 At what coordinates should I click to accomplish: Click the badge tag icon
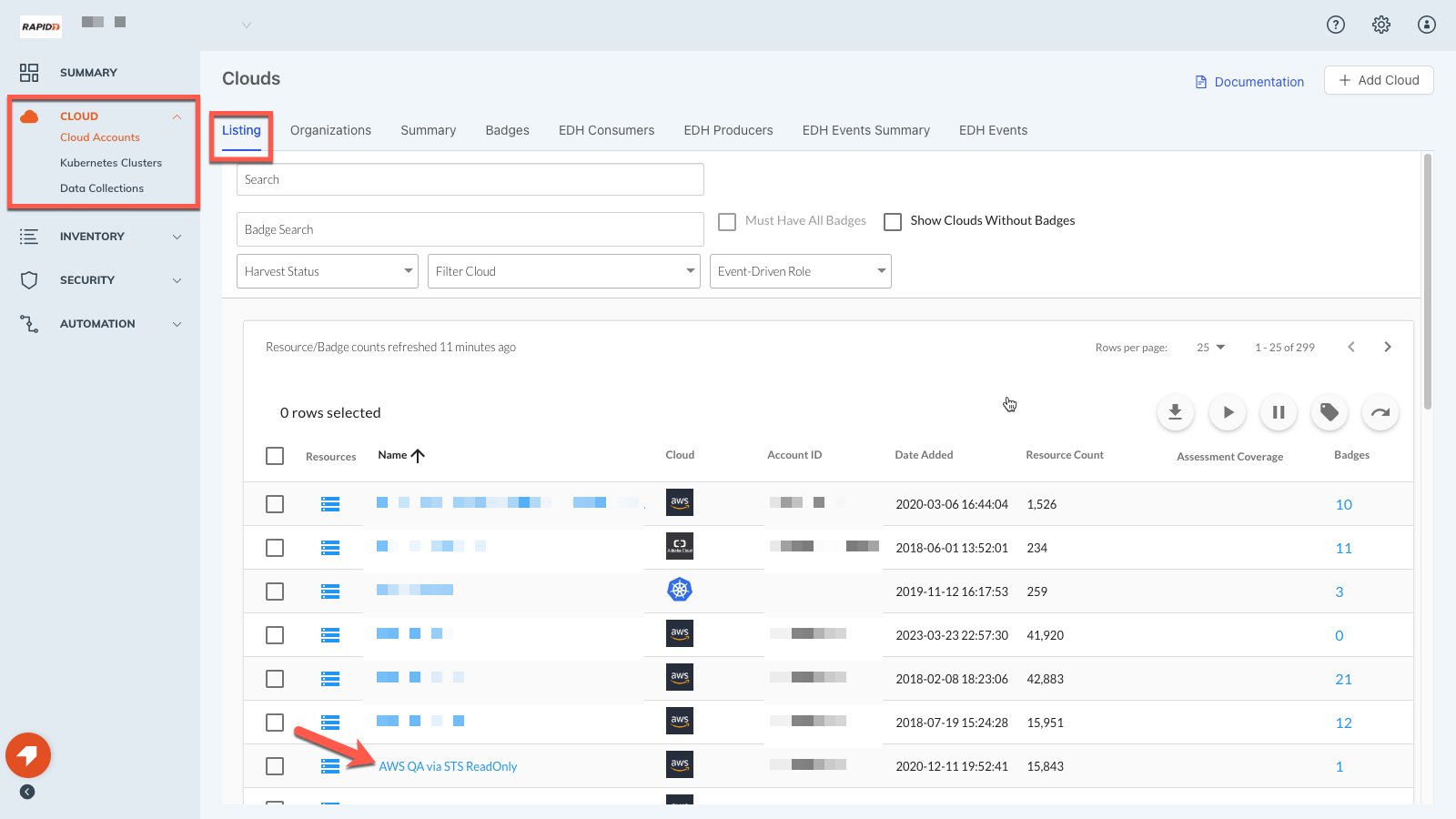tap(1329, 412)
